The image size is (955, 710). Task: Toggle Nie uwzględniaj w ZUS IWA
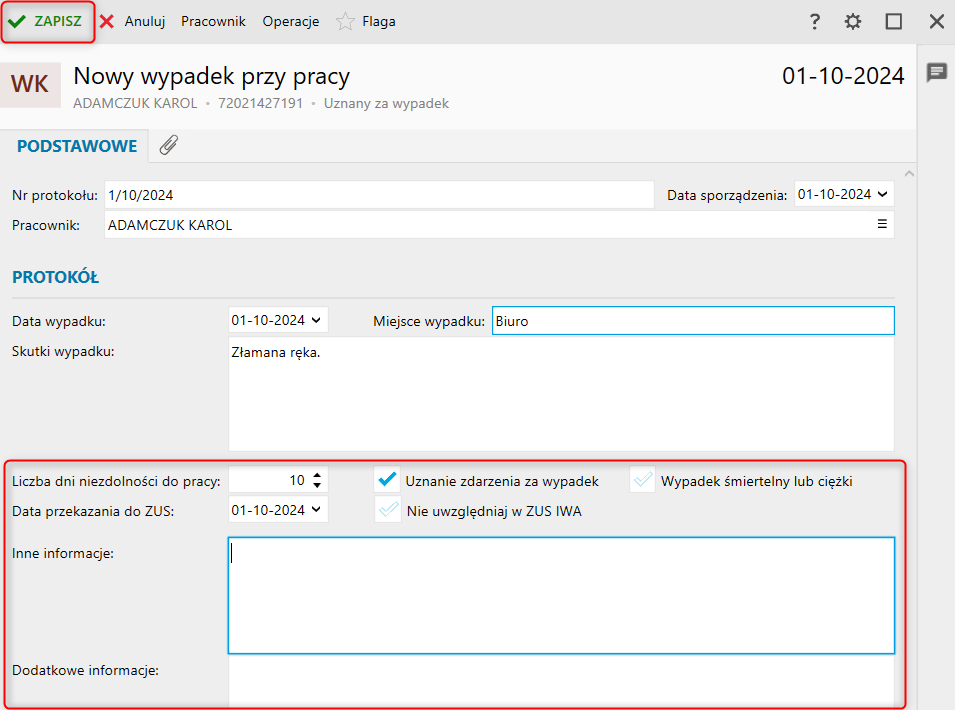(388, 510)
